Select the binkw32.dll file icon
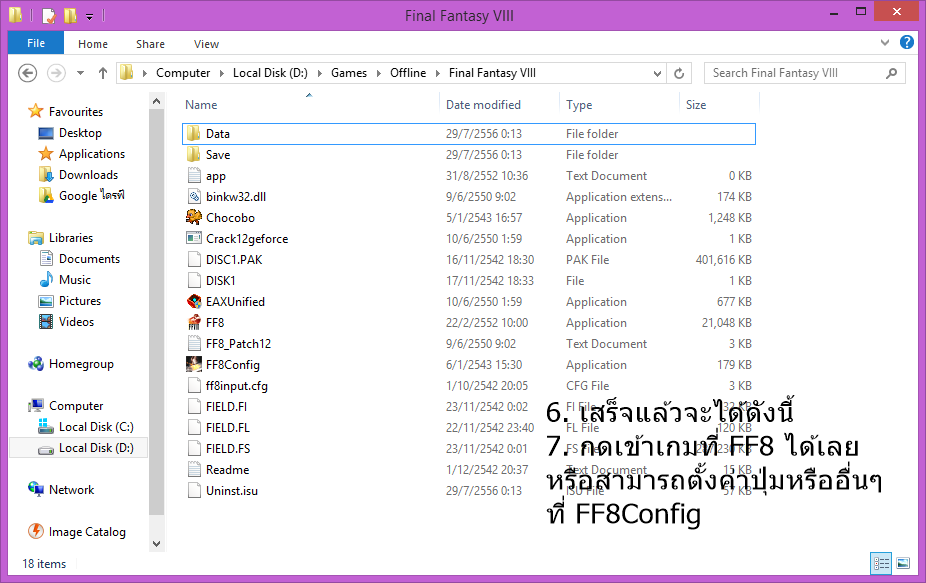 [194, 197]
